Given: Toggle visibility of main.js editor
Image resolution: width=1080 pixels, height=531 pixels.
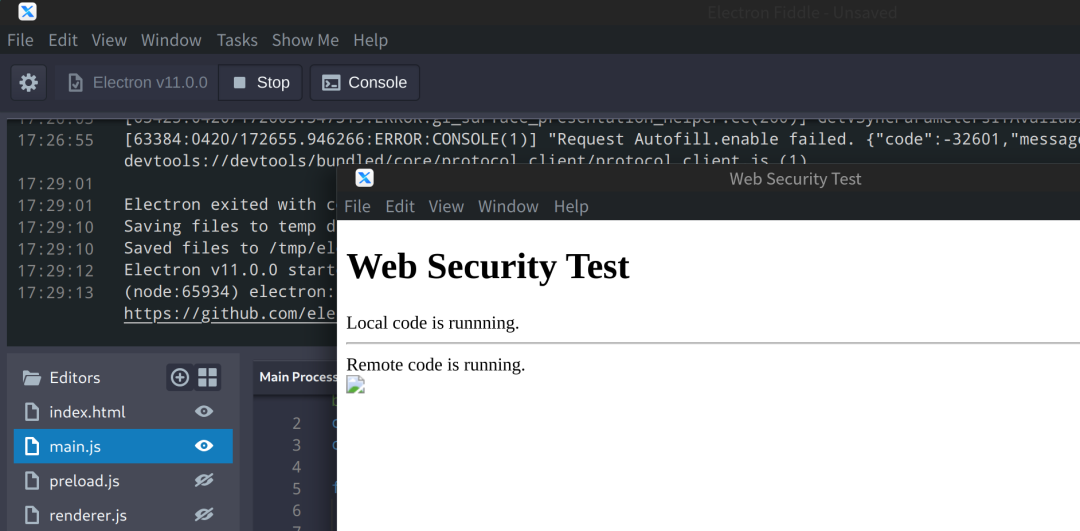Looking at the screenshot, I should [204, 446].
